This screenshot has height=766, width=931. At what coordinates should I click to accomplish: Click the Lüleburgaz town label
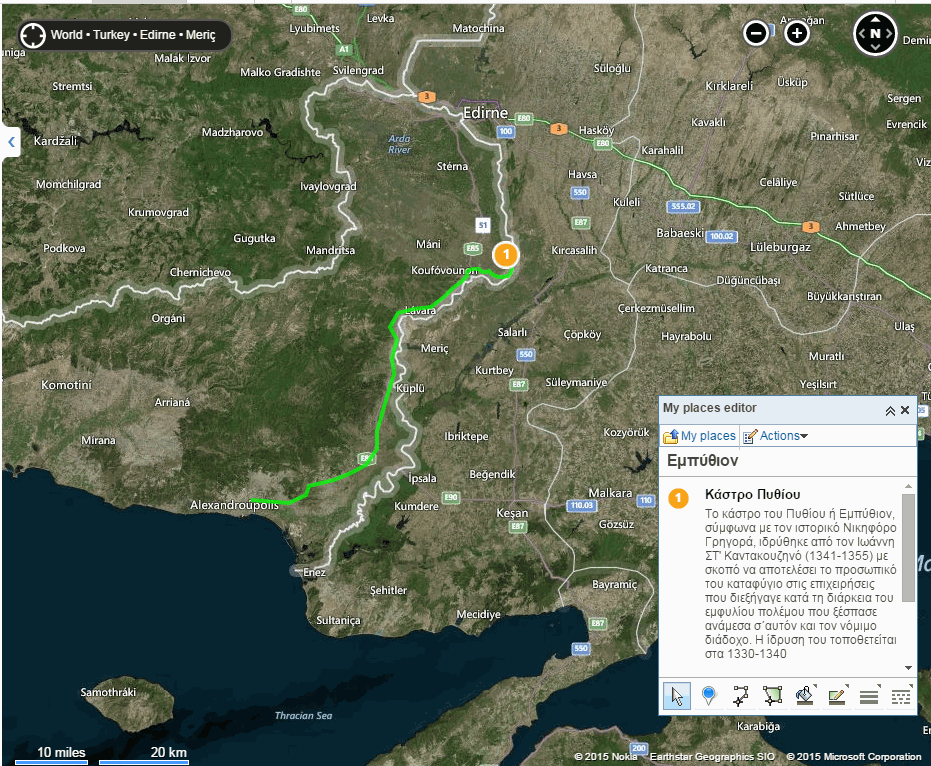pos(780,247)
